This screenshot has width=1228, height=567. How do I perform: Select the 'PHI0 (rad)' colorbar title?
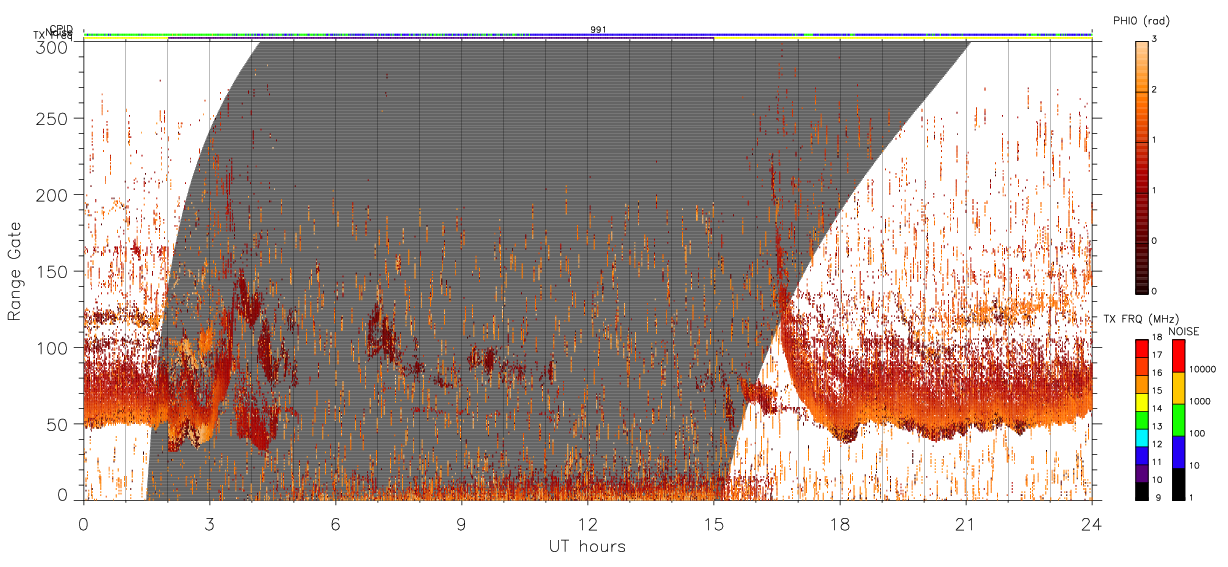[1141, 20]
